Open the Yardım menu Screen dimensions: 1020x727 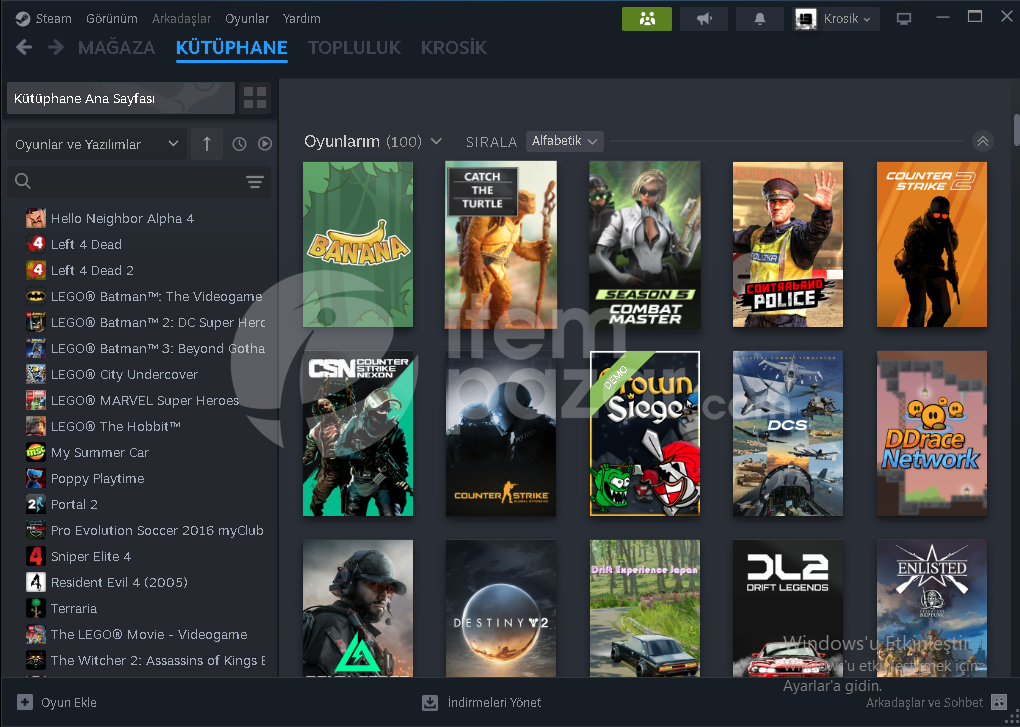click(x=302, y=19)
